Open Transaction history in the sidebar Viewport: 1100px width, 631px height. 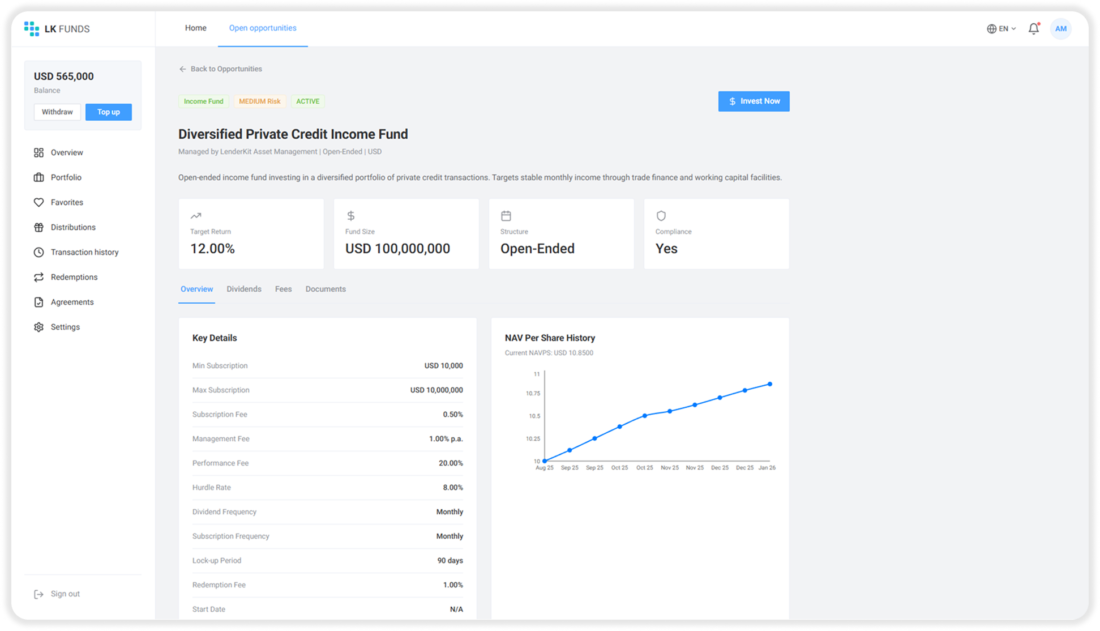84,252
